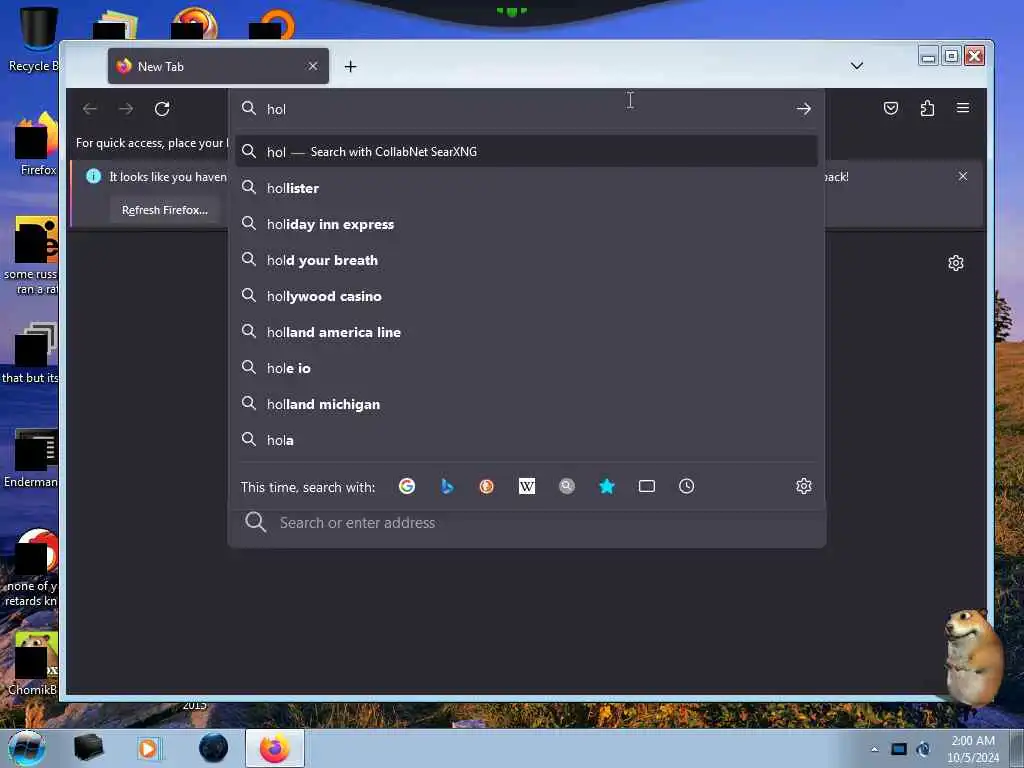Open a new tab with plus button
This screenshot has height=768, width=1024.
coord(351,67)
